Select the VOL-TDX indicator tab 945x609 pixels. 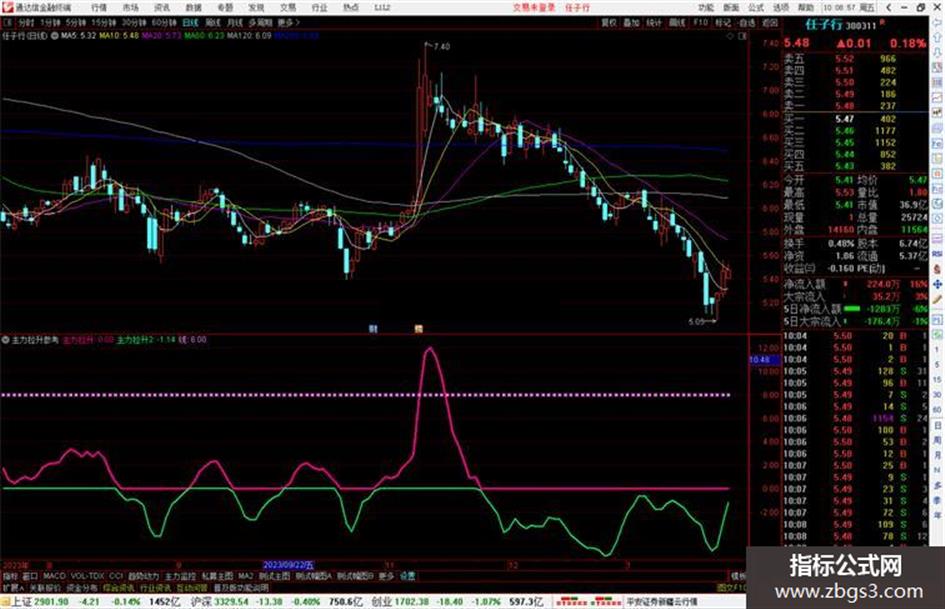click(x=88, y=576)
